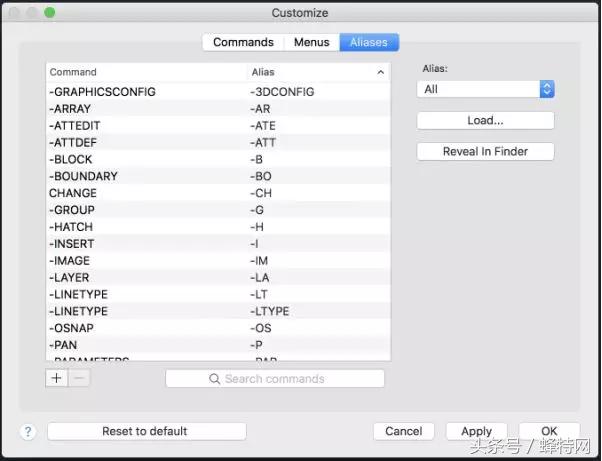Select -LINETYPE row with alias -LTYPE

click(x=218, y=311)
